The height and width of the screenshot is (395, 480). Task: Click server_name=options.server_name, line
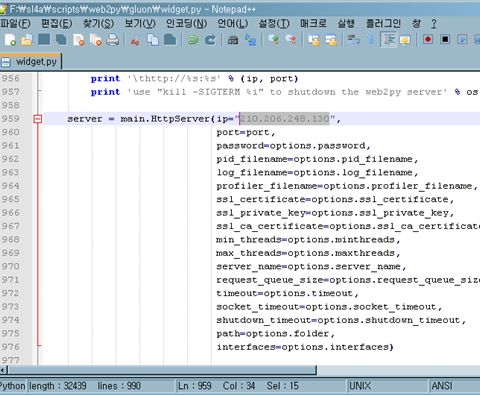point(311,267)
